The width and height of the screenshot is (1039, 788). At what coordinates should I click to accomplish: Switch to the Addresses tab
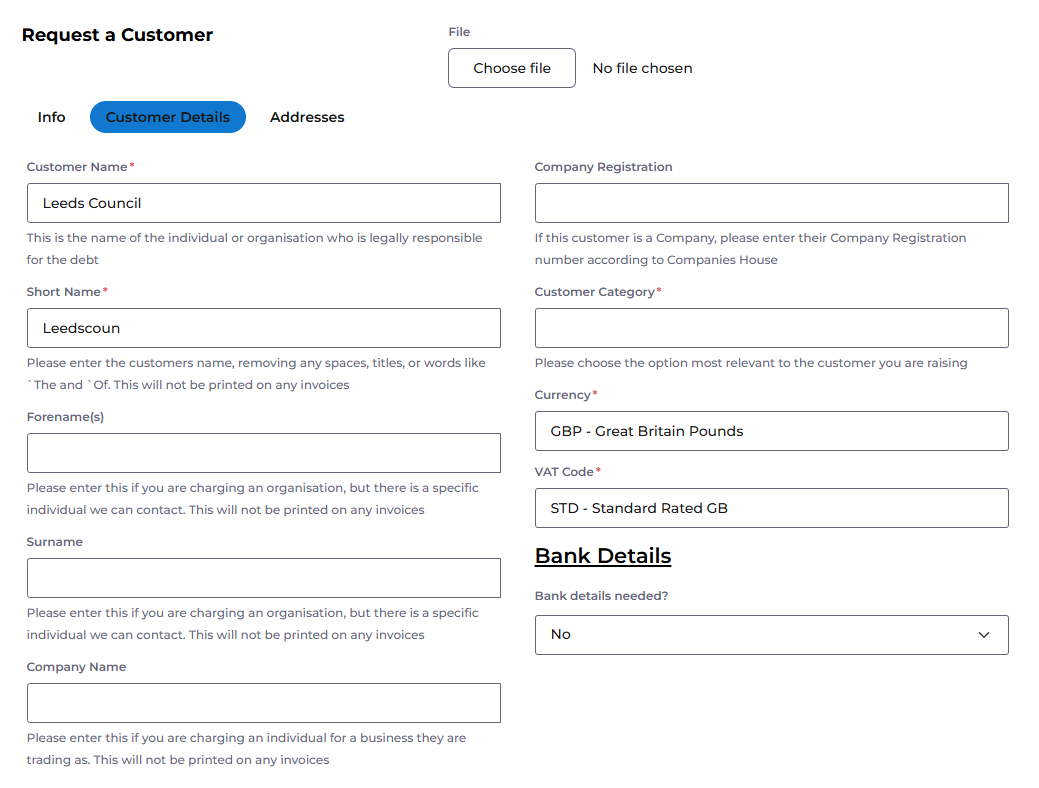click(307, 117)
